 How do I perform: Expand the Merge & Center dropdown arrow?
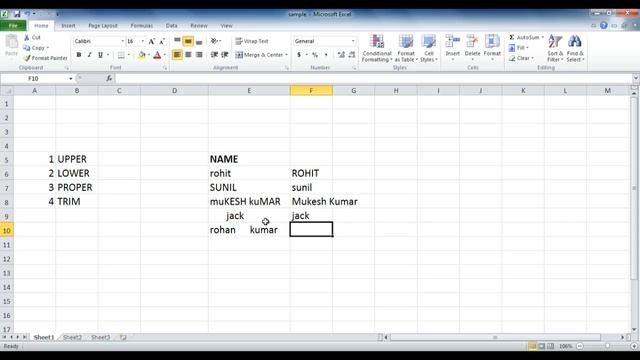tap(286, 55)
